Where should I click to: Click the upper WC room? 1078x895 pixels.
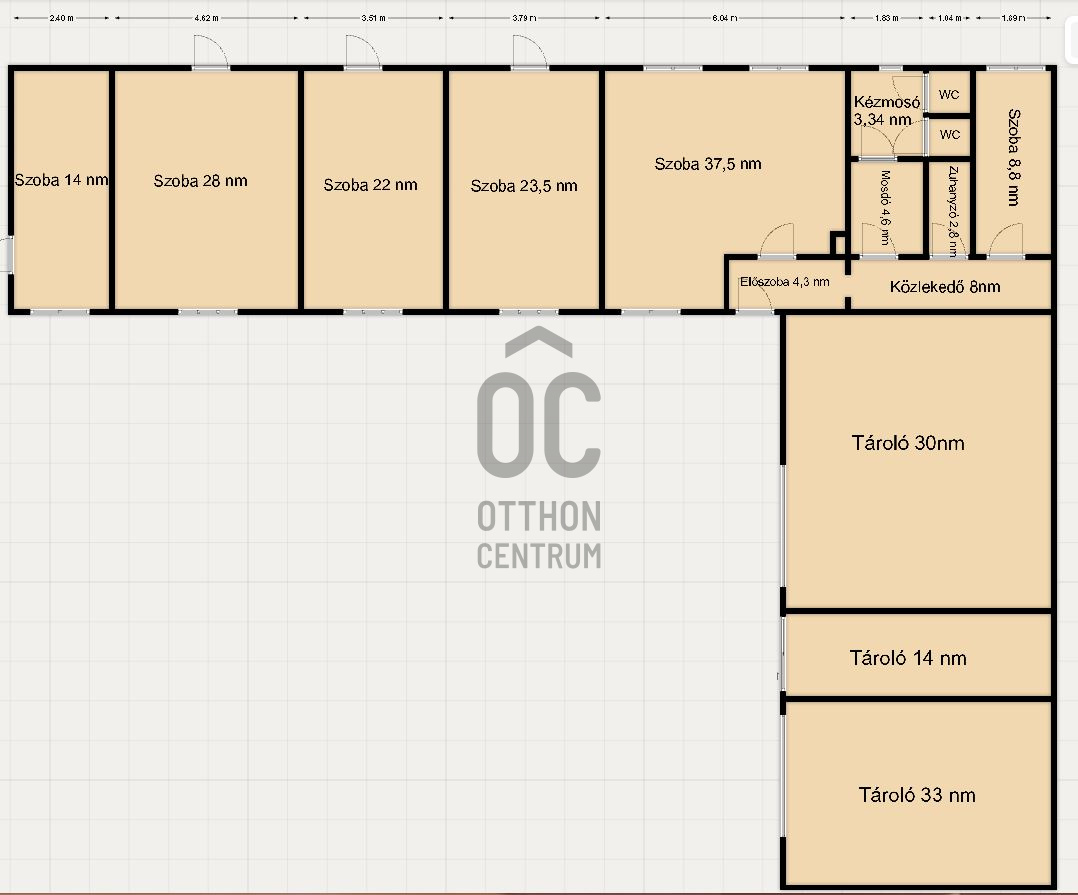pos(949,95)
